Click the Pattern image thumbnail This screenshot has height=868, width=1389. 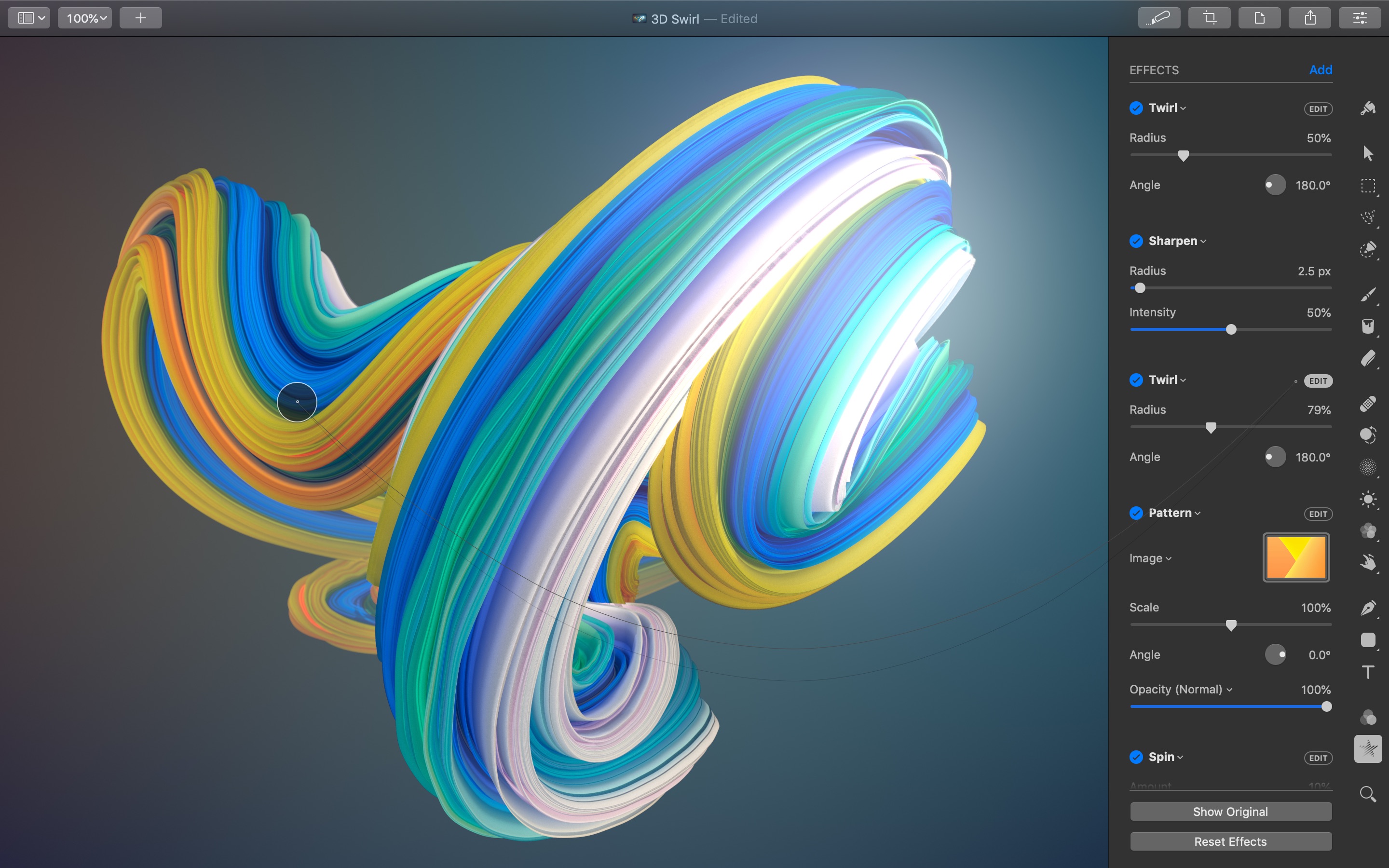pos(1296,557)
